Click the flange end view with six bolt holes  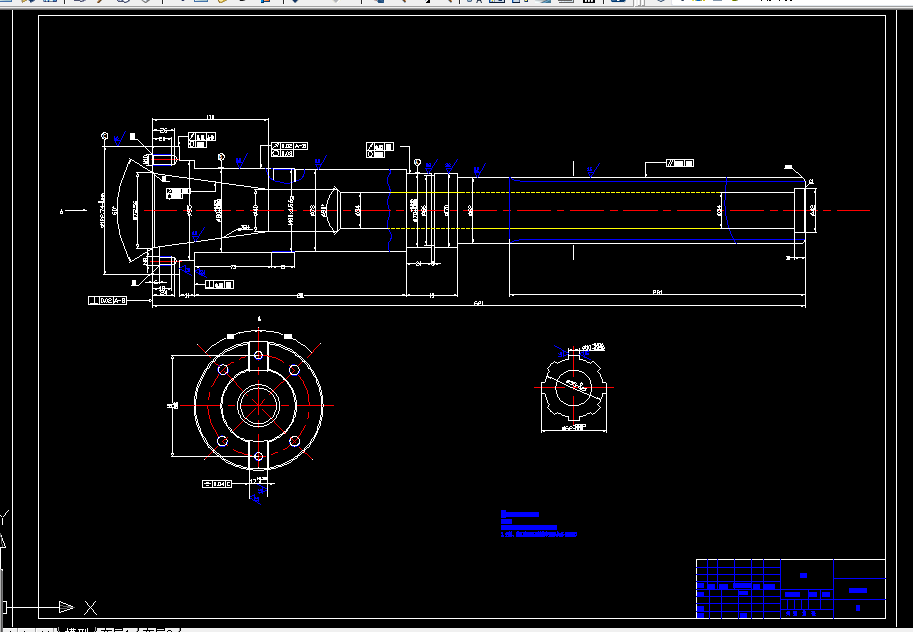click(259, 405)
